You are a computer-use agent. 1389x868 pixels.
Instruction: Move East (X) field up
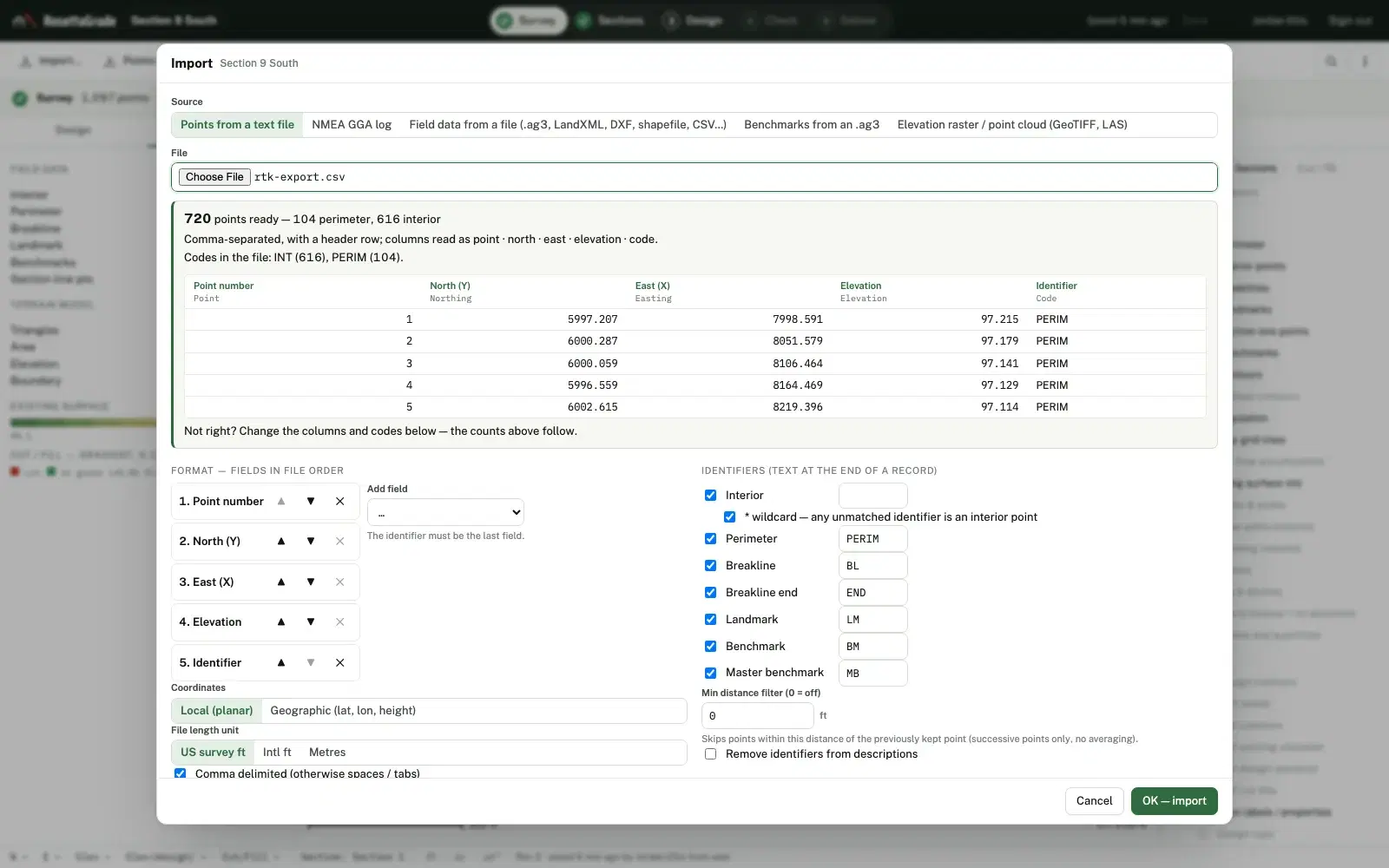click(281, 582)
